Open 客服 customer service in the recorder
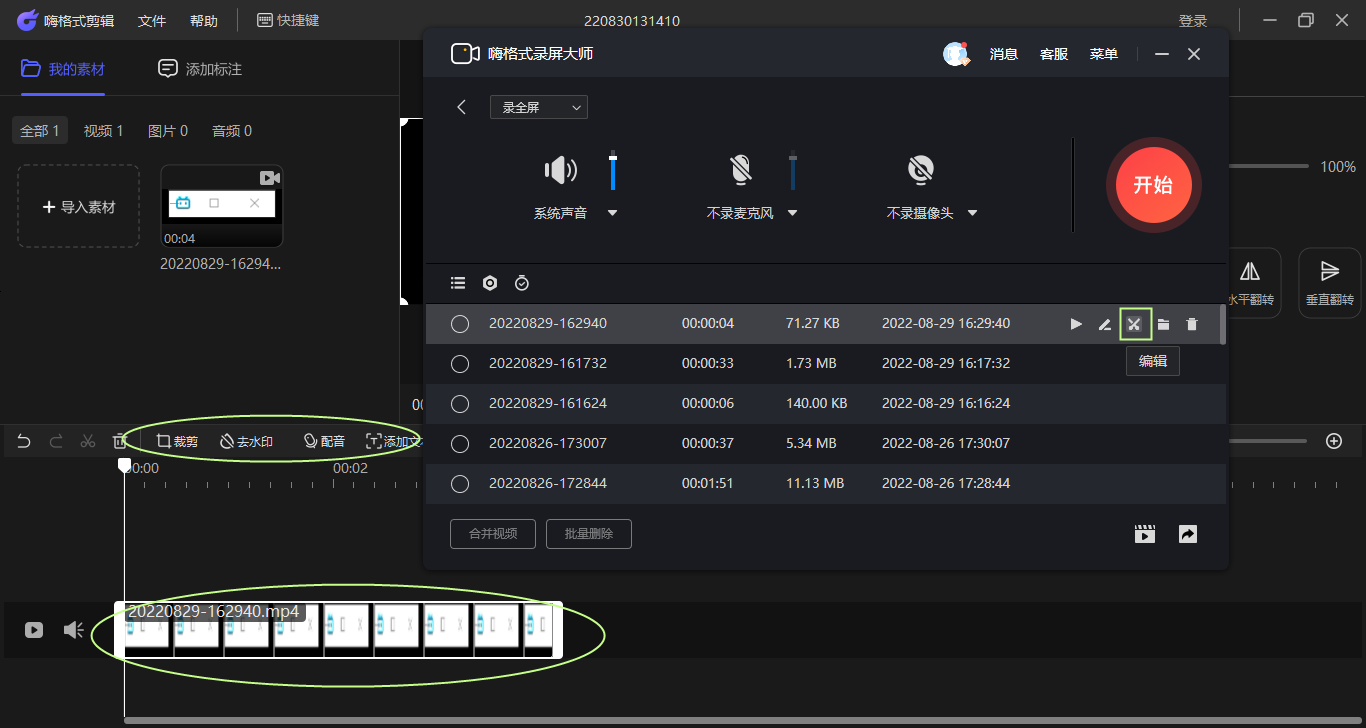The width and height of the screenshot is (1366, 728). coord(1054,54)
